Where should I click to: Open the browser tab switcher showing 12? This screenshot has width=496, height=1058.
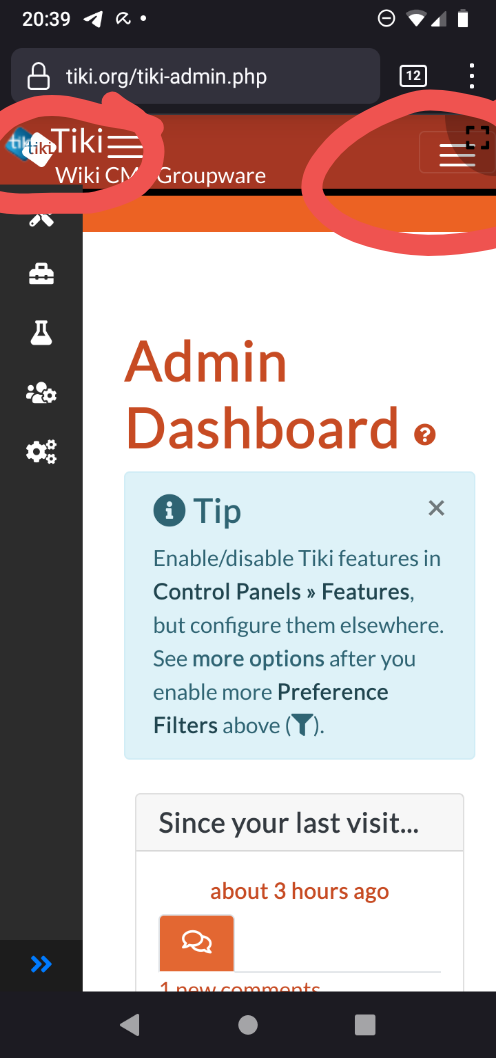[x=413, y=76]
